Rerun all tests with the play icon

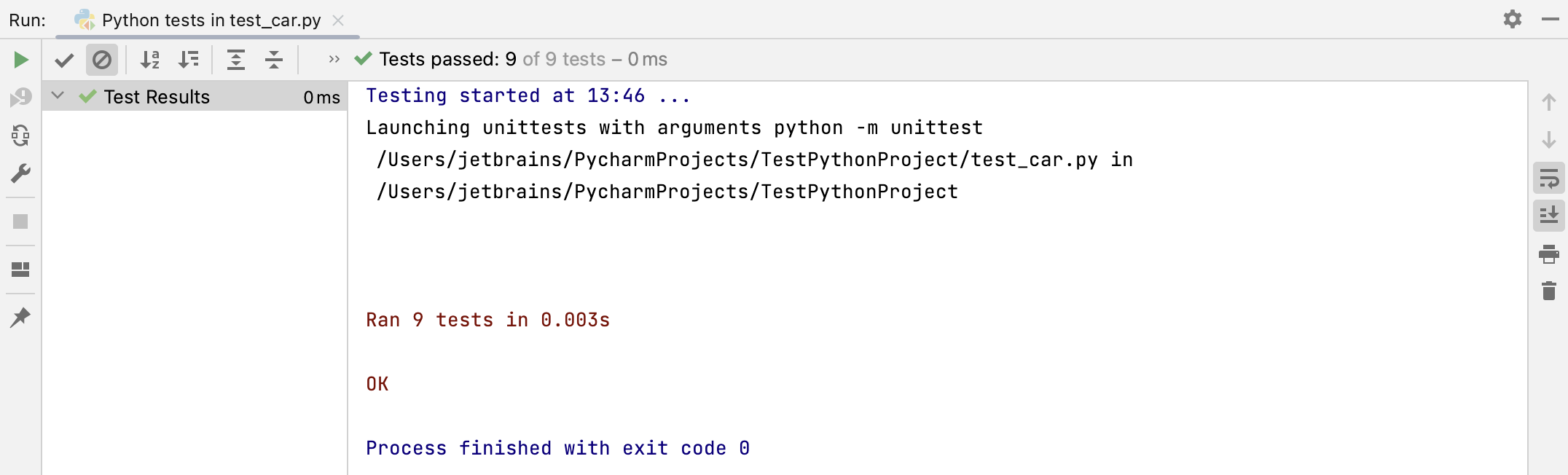click(20, 59)
